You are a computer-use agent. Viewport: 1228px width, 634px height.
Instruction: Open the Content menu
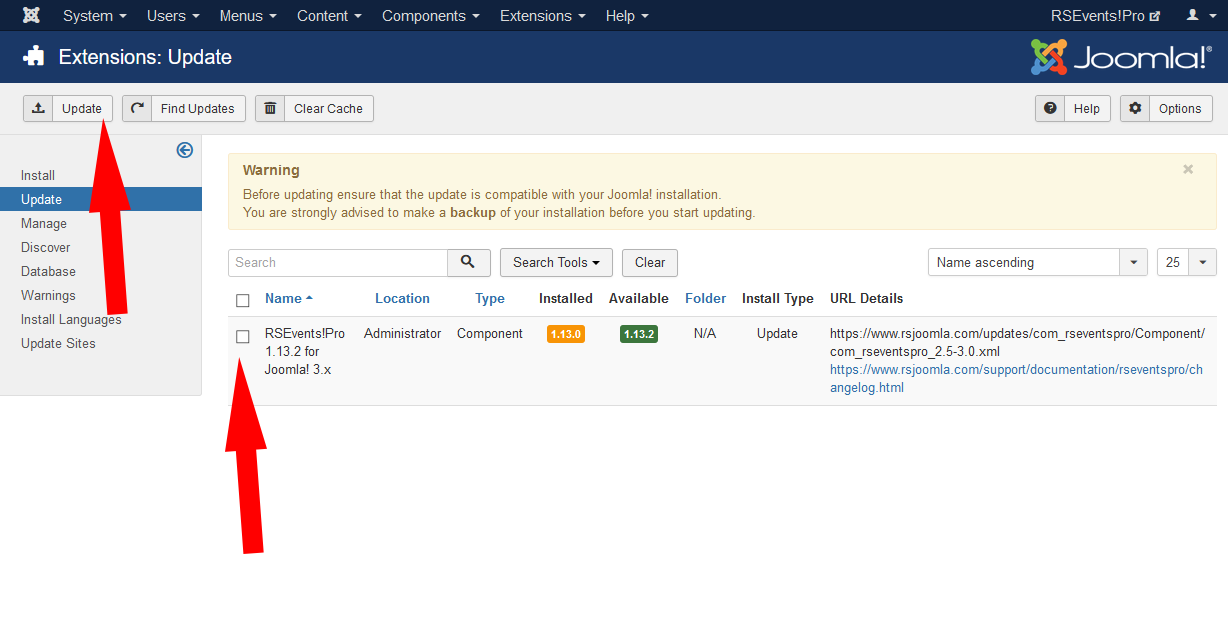click(329, 16)
